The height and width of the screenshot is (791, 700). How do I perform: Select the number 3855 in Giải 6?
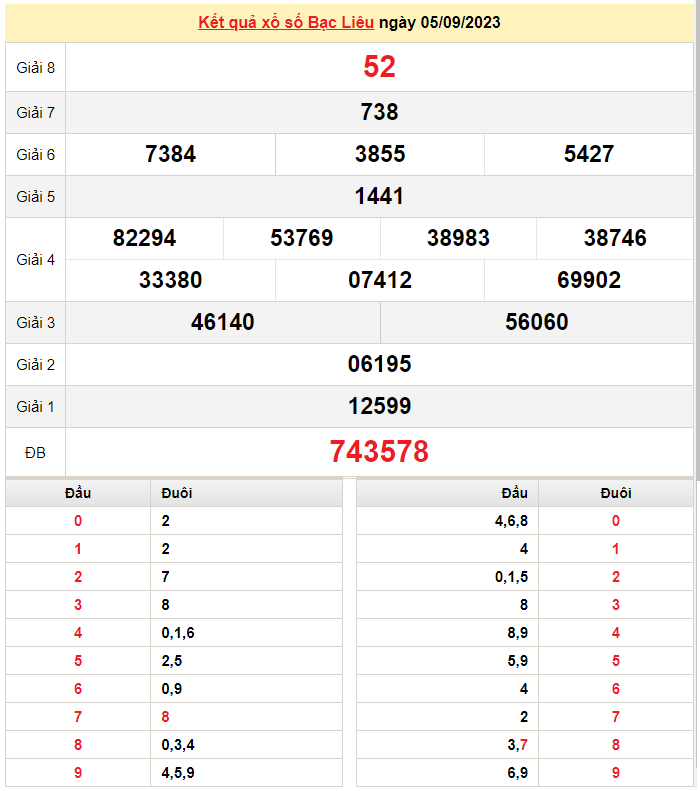click(380, 154)
